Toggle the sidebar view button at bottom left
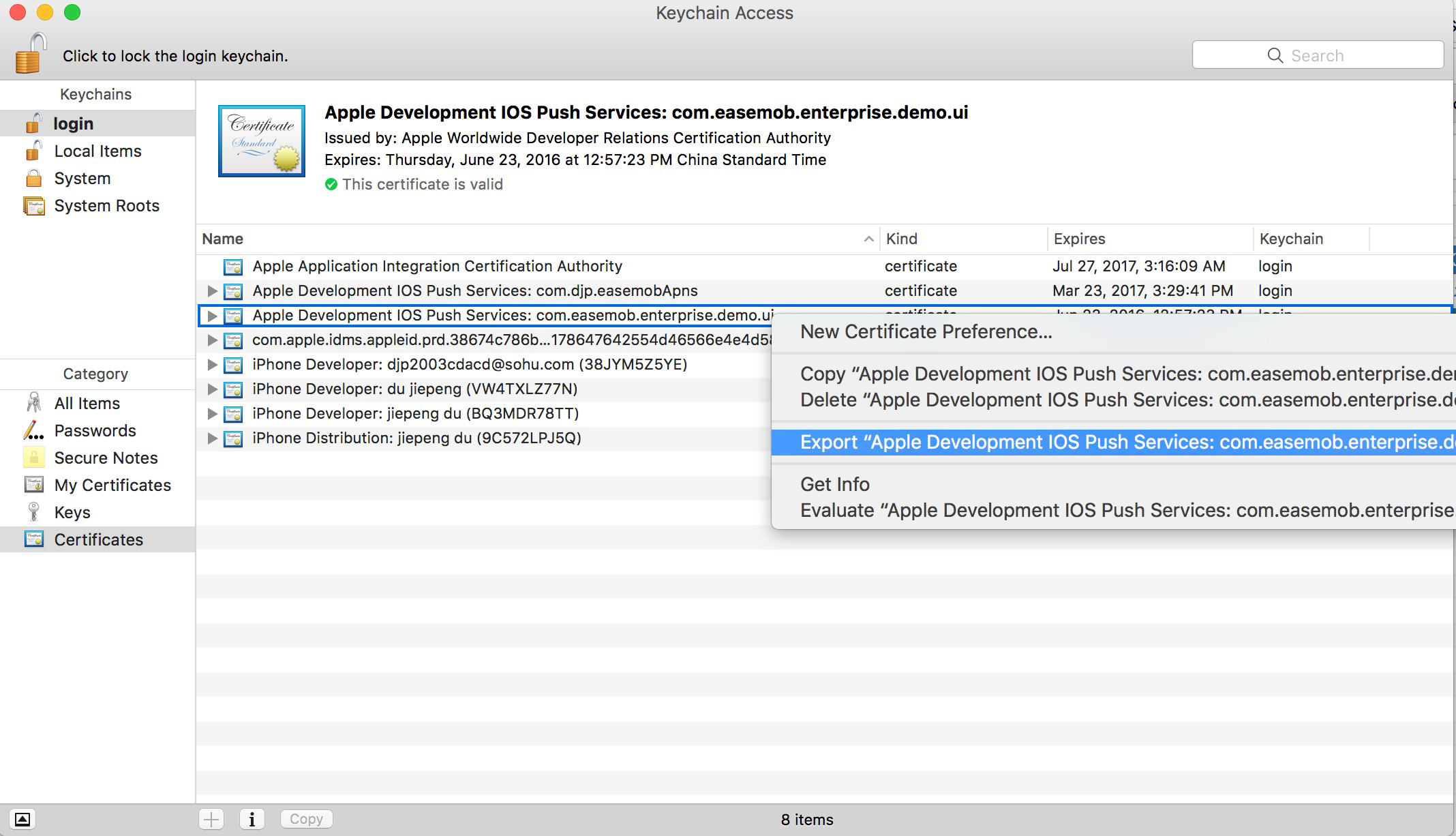 pos(22,819)
